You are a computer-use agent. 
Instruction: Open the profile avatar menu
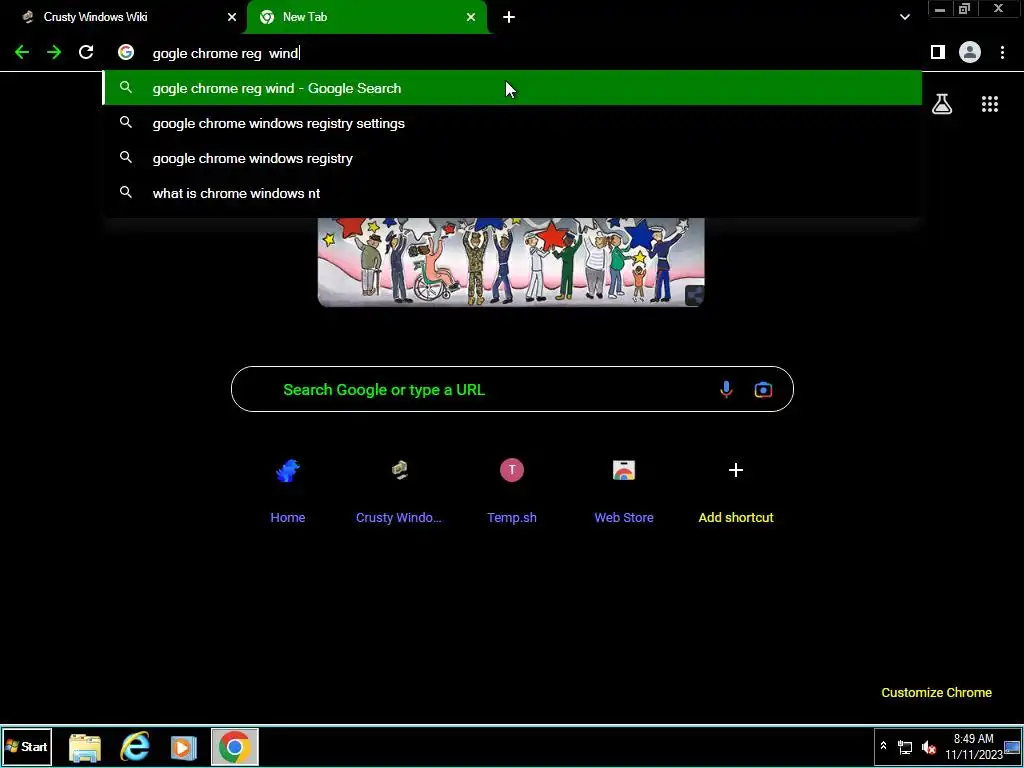coord(969,52)
